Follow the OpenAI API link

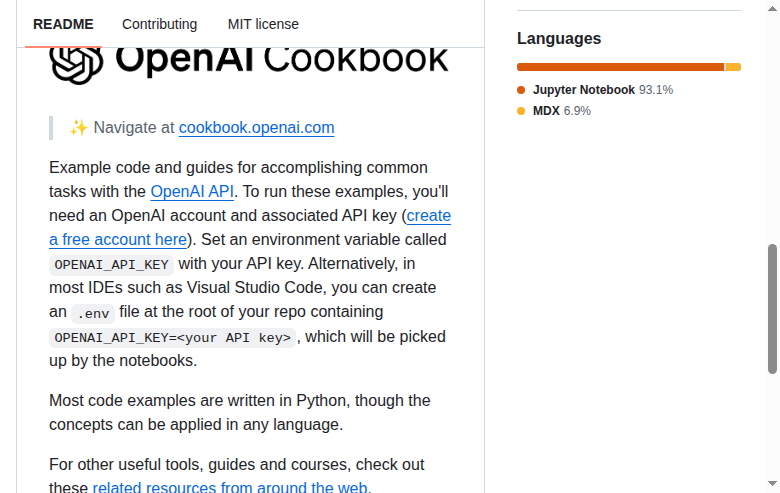coord(192,192)
